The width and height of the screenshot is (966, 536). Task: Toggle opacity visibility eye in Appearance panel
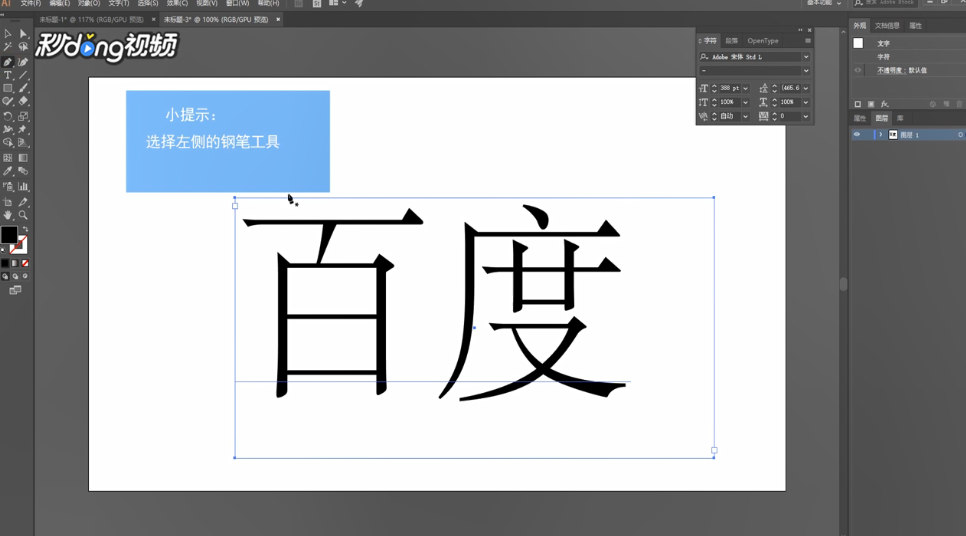point(858,70)
